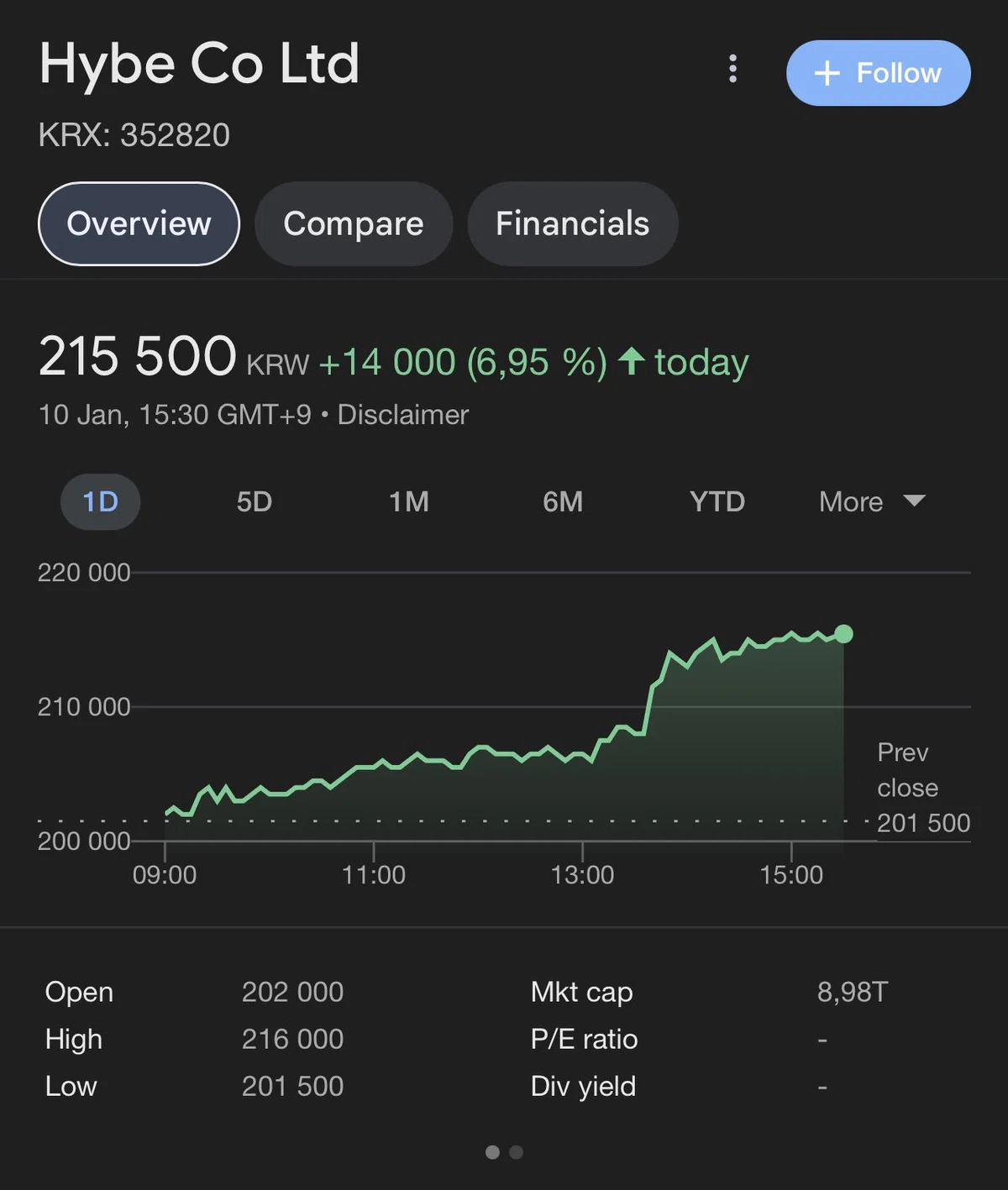Expand the More time ranges dropdown

tap(872, 501)
